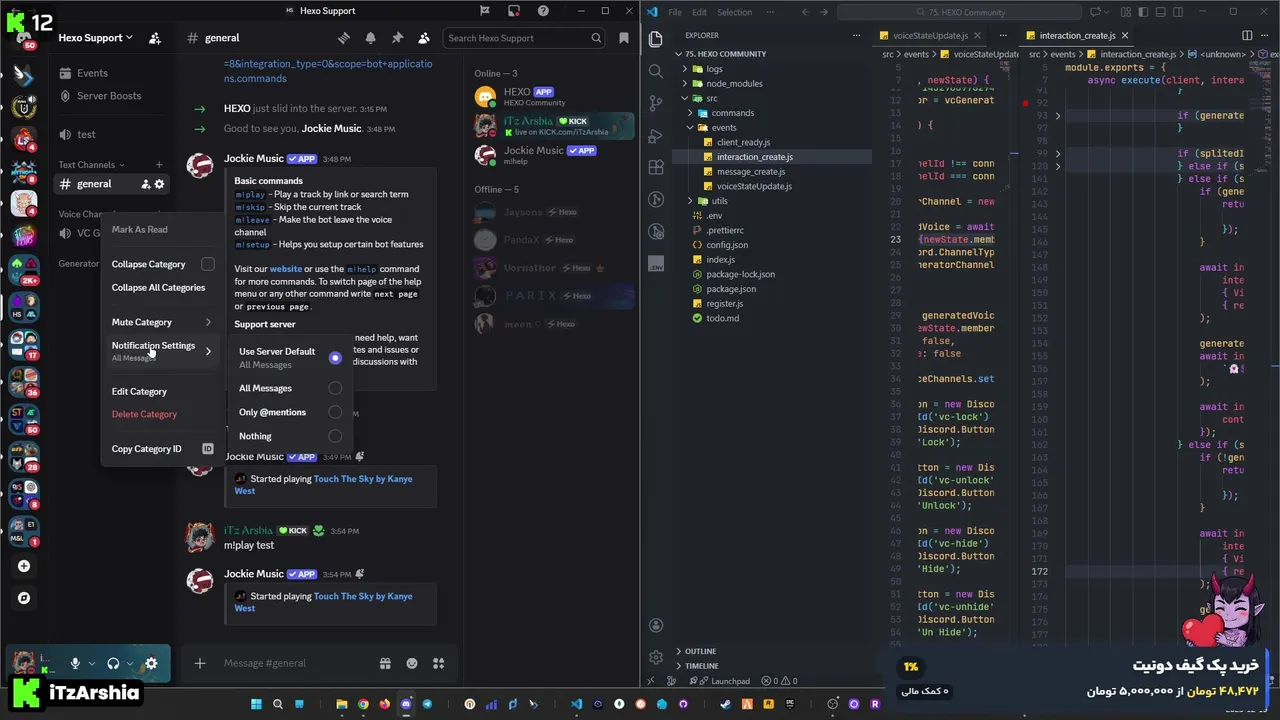Open VS Code Accounts icon
This screenshot has width=1280, height=720.
pos(656,625)
